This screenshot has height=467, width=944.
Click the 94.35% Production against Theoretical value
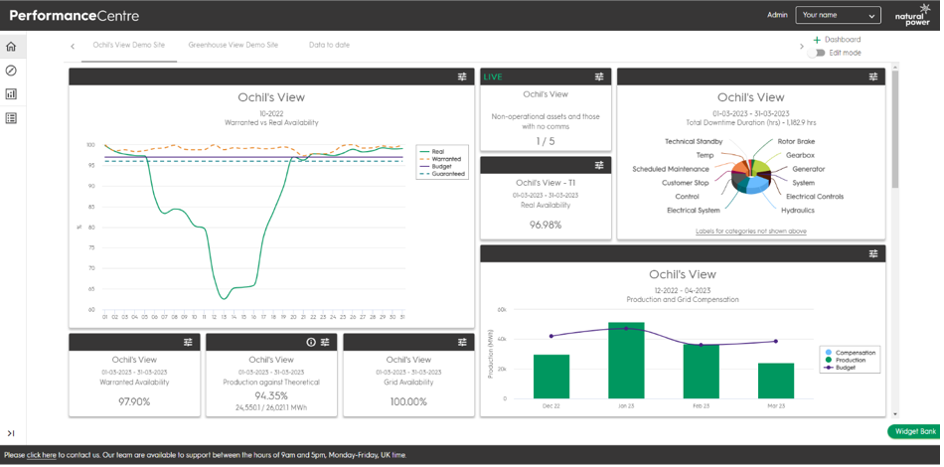[271, 396]
